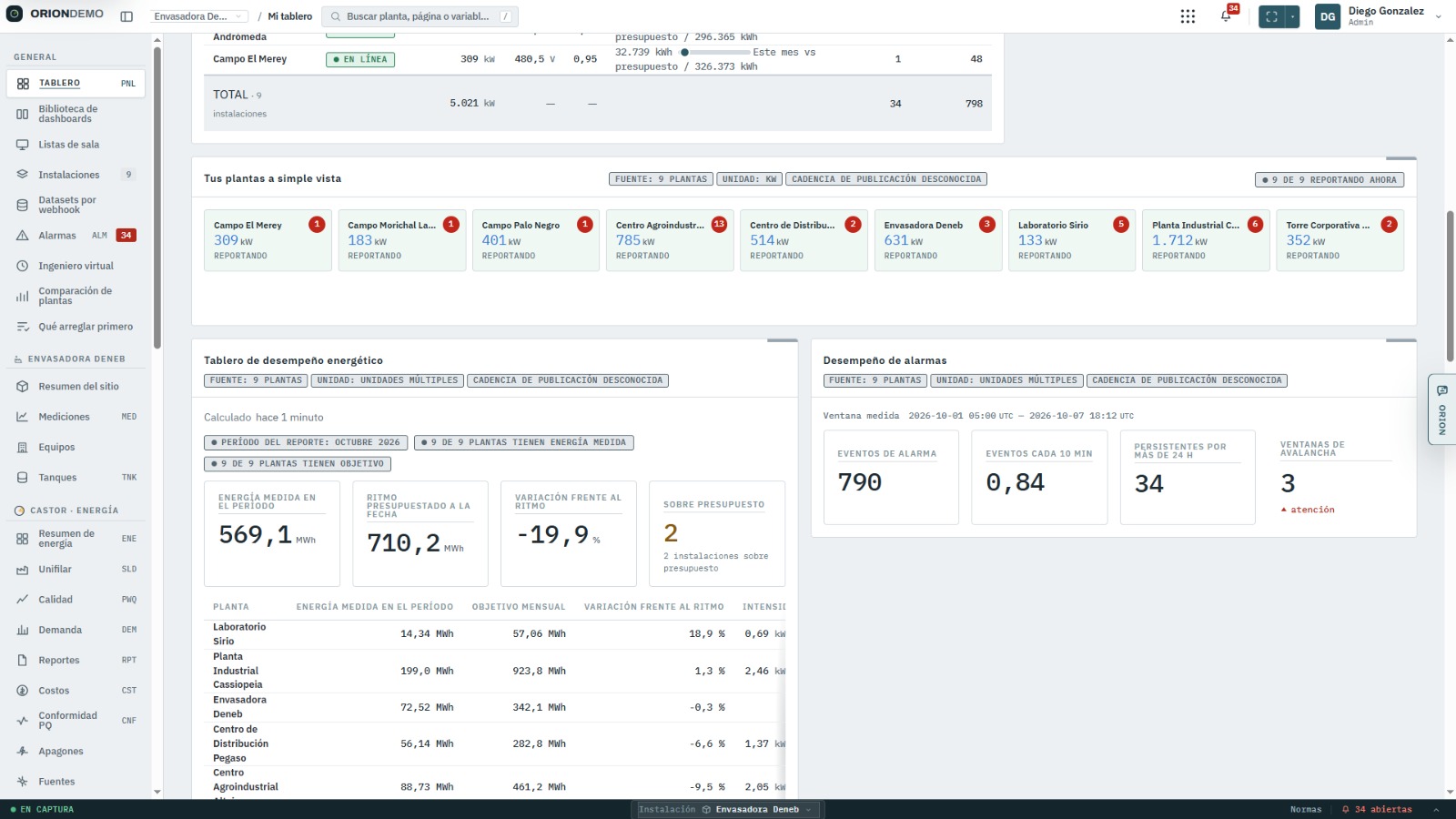Screen dimensions: 1456x819
Task: Open Tablero in the sidebar
Action: click(x=76, y=83)
